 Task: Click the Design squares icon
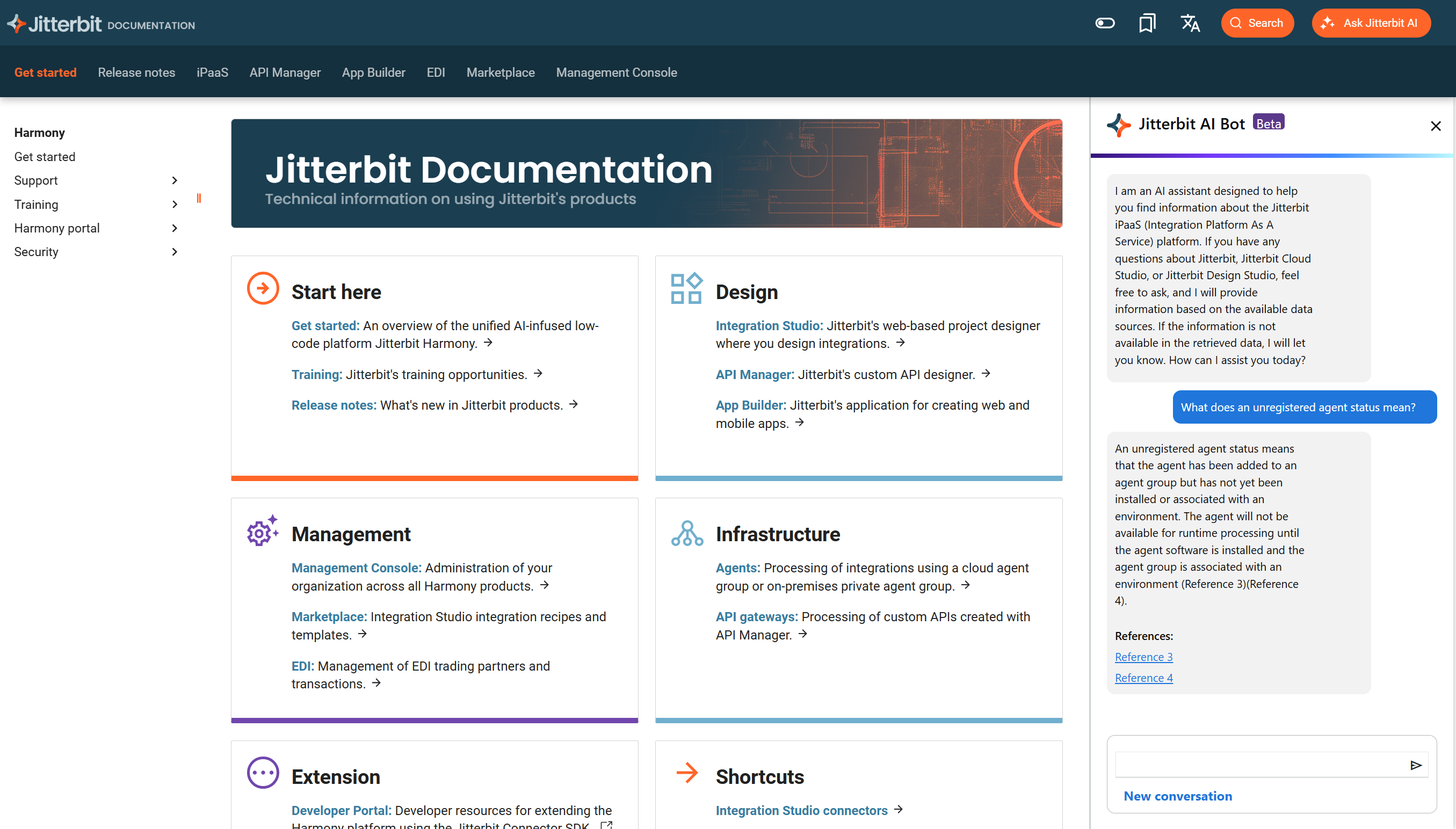click(x=686, y=288)
